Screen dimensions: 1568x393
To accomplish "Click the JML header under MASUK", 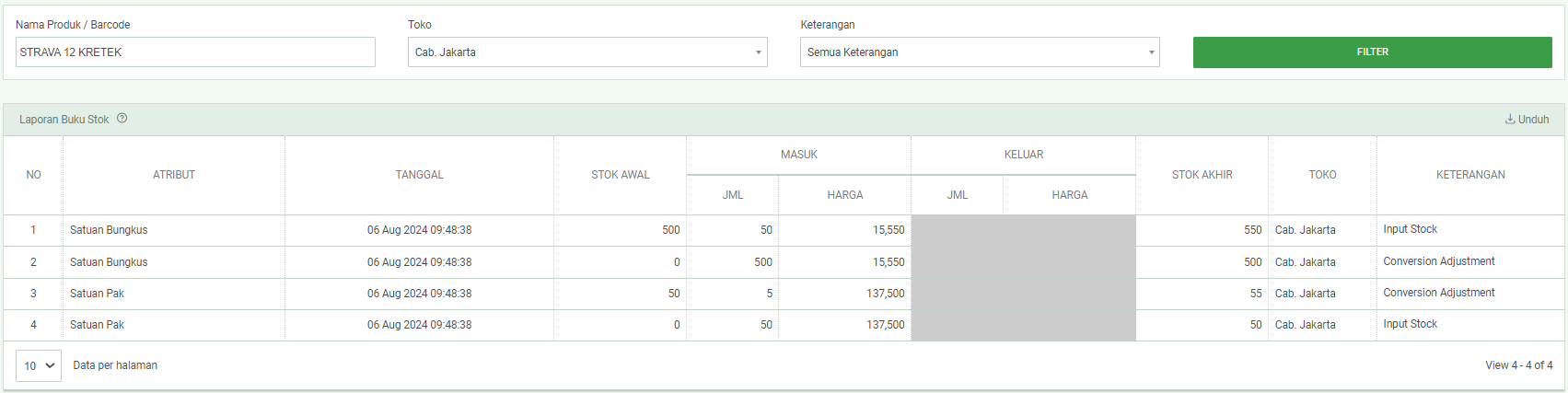I will 732,195.
